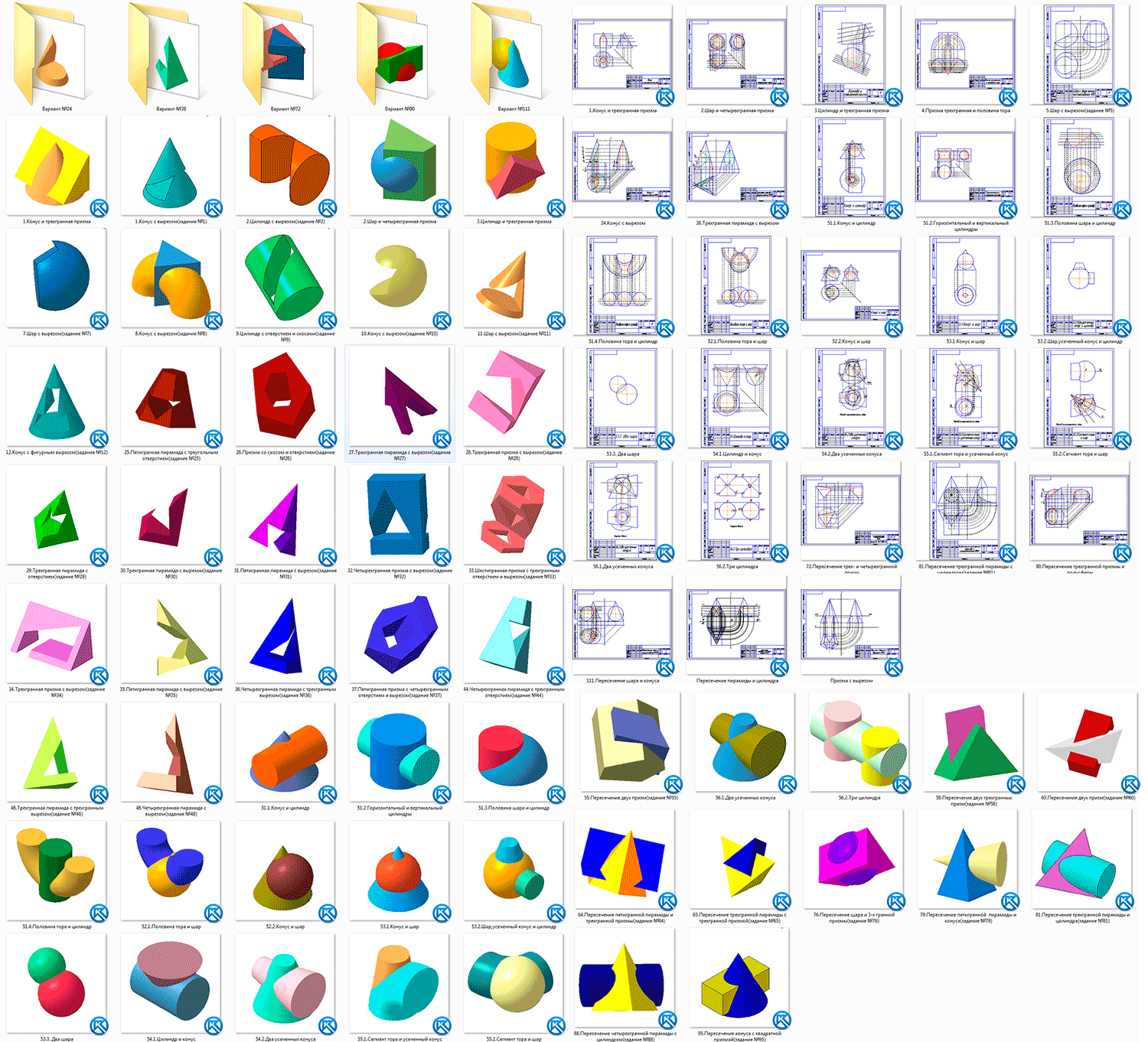This screenshot has width=1148, height=1042.
Task: Select model 44.Четырехгранная пирамида с трехгранным отверстием
Action: [x=514, y=634]
